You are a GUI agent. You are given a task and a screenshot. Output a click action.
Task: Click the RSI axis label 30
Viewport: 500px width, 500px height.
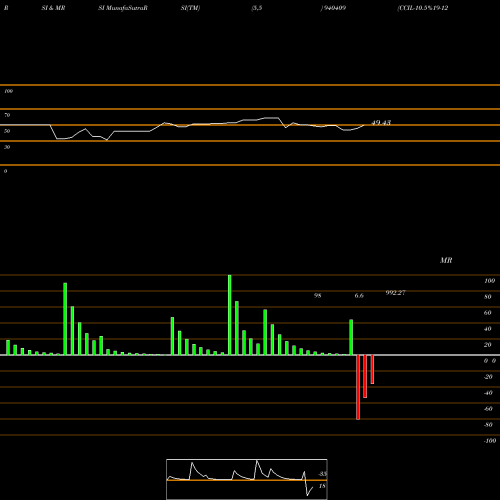click(x=7, y=147)
